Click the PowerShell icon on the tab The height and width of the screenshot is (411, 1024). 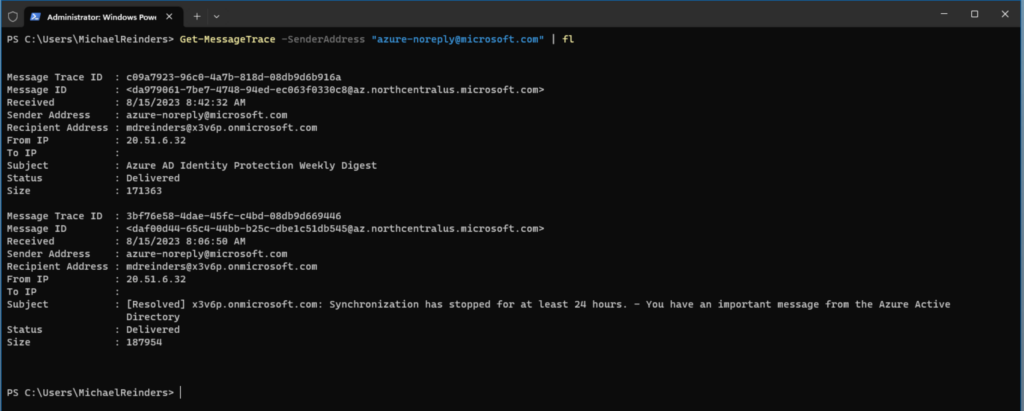coord(35,16)
